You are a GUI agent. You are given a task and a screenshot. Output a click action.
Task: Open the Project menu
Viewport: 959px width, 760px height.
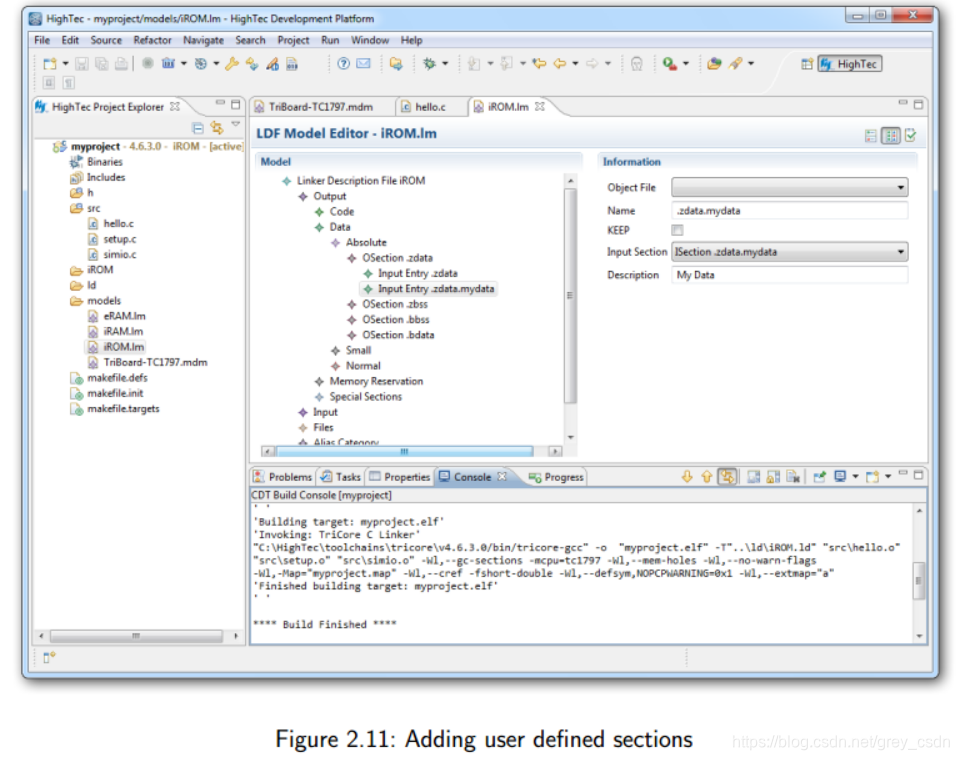coord(293,40)
